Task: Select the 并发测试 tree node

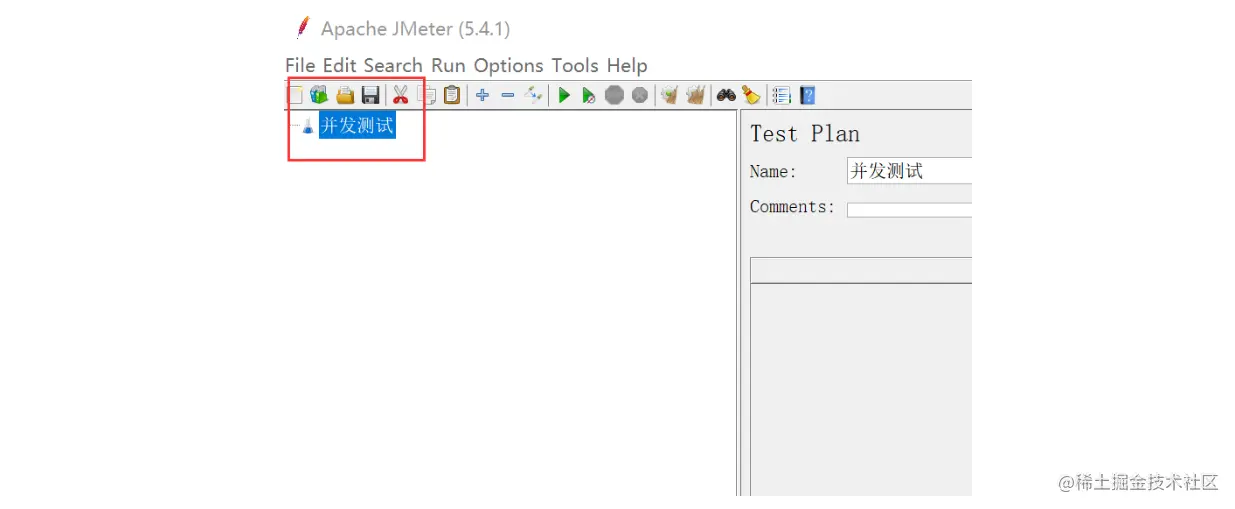Action: (357, 126)
